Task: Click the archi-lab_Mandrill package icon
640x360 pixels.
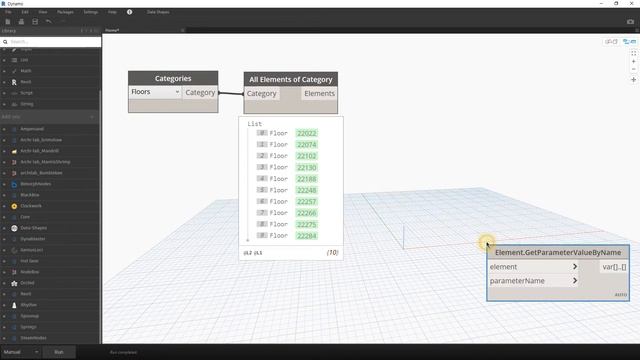Action: (14, 151)
